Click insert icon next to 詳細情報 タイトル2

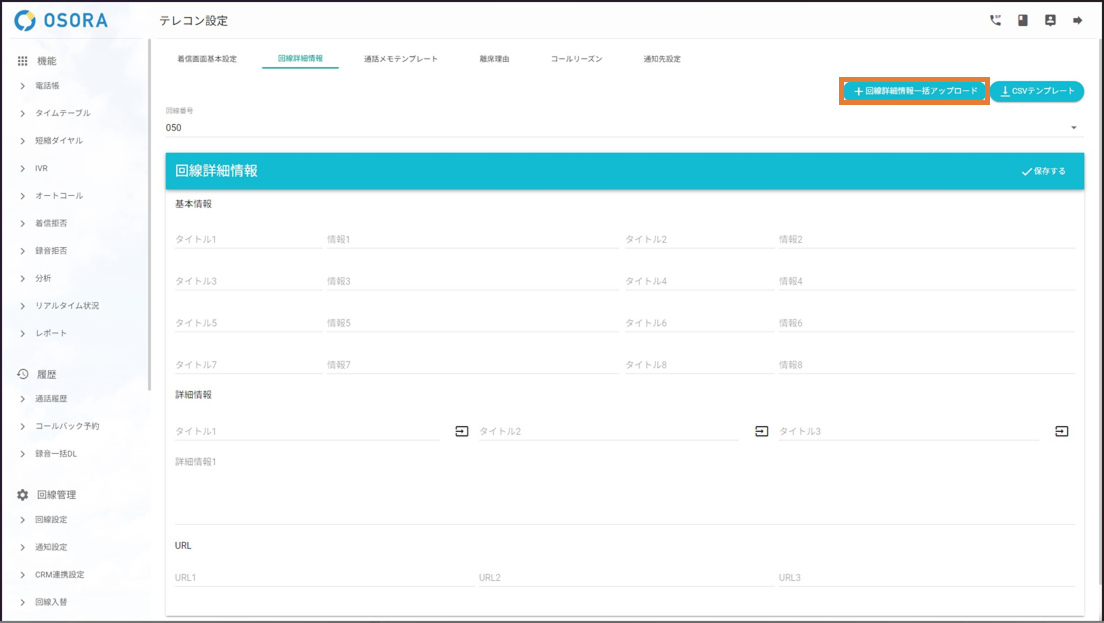[762, 431]
